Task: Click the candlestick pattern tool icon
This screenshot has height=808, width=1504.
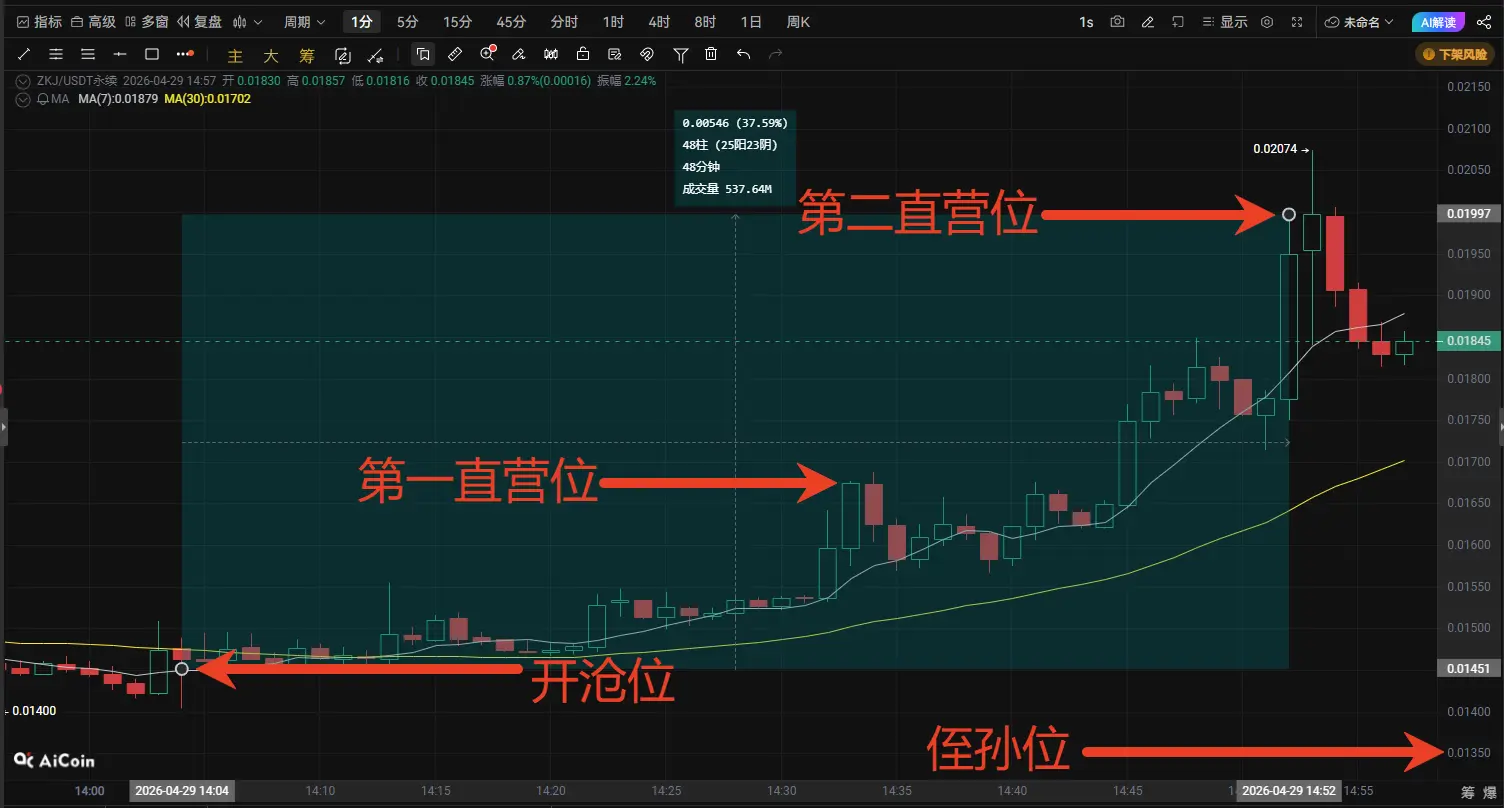Action: [551, 54]
